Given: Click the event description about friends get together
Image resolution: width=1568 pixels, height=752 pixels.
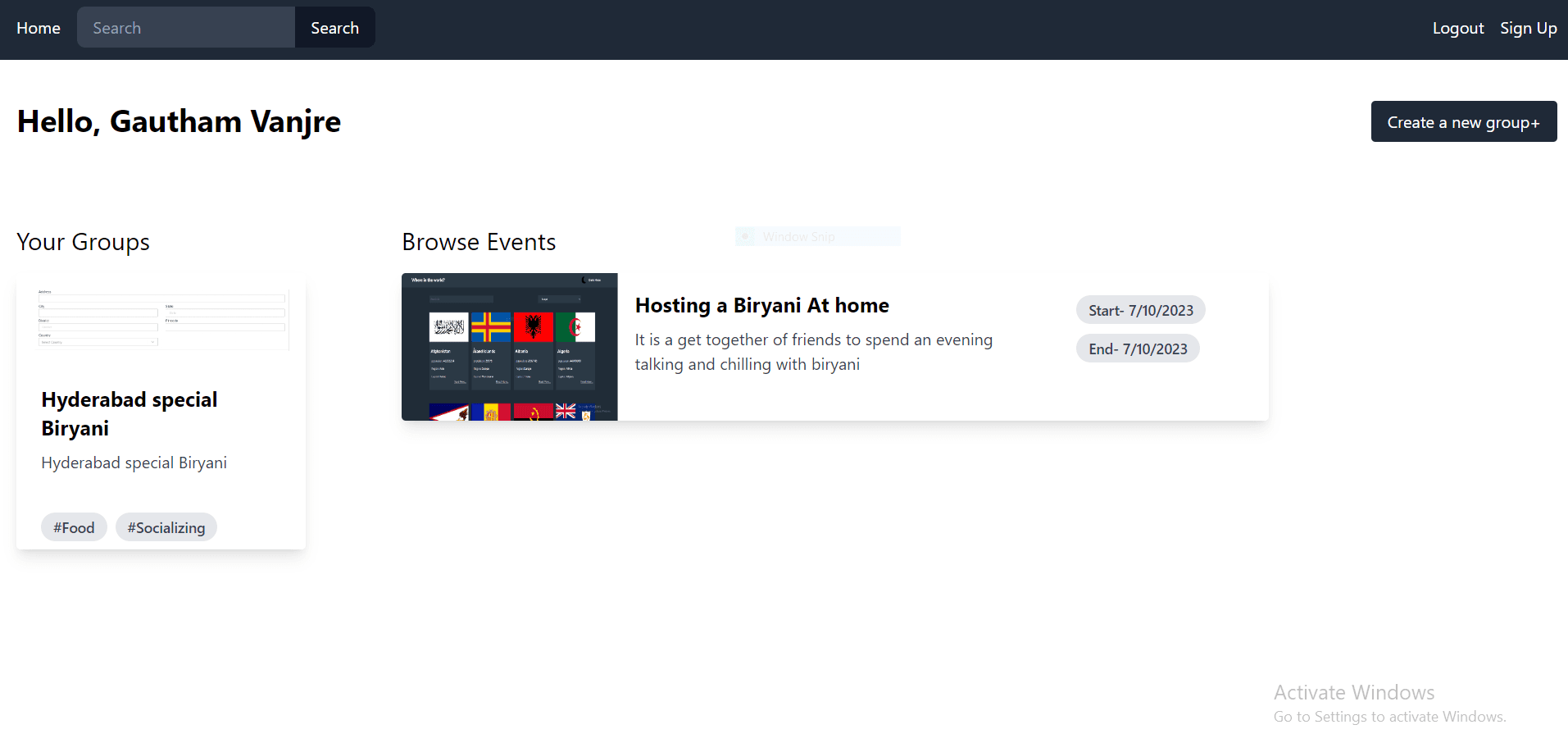Looking at the screenshot, I should pos(813,352).
